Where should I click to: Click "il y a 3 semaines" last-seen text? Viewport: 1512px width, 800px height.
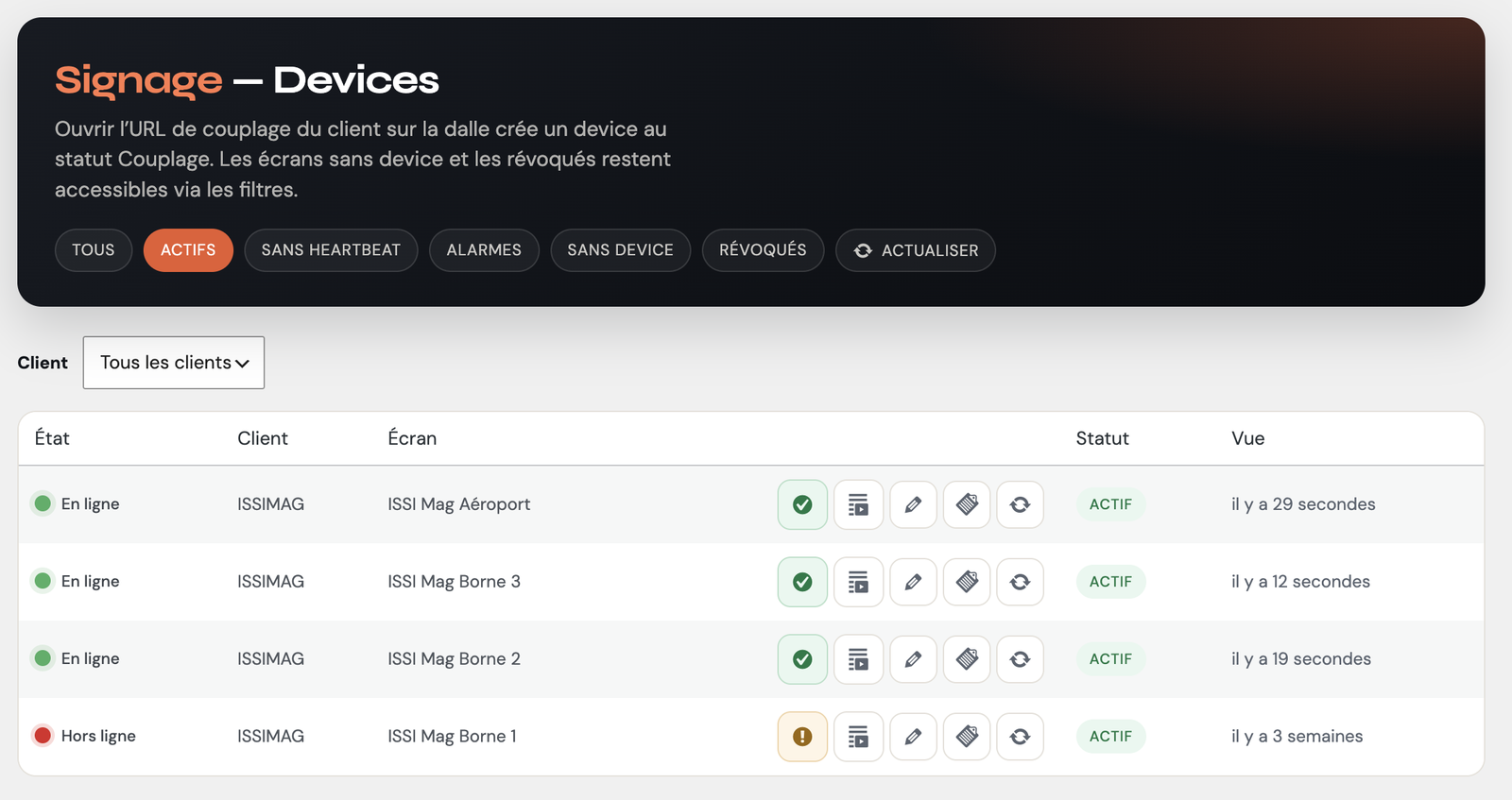[x=1297, y=737]
